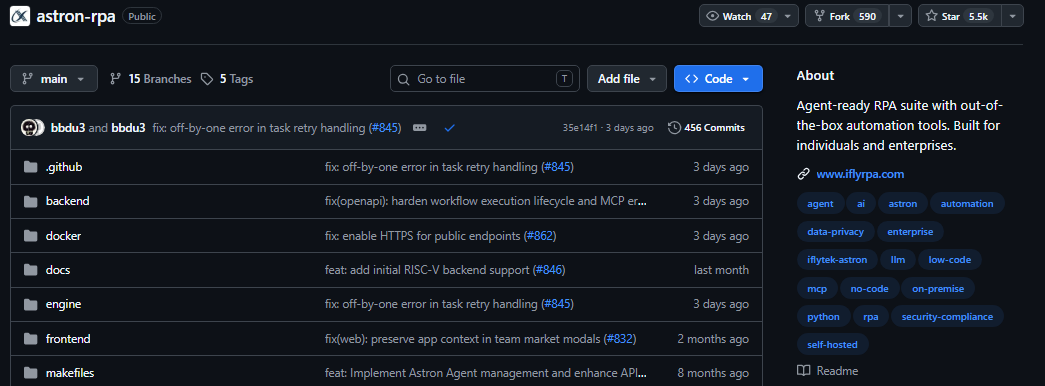Focus the Go to file search field
This screenshot has width=1045, height=386.
click(x=485, y=79)
